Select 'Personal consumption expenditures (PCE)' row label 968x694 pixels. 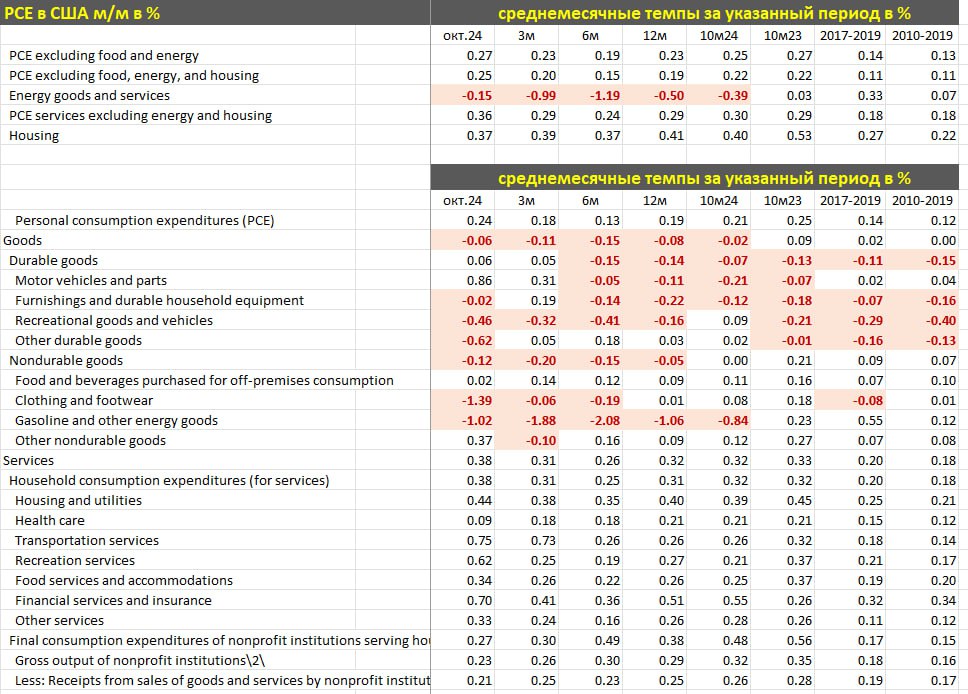(144, 221)
